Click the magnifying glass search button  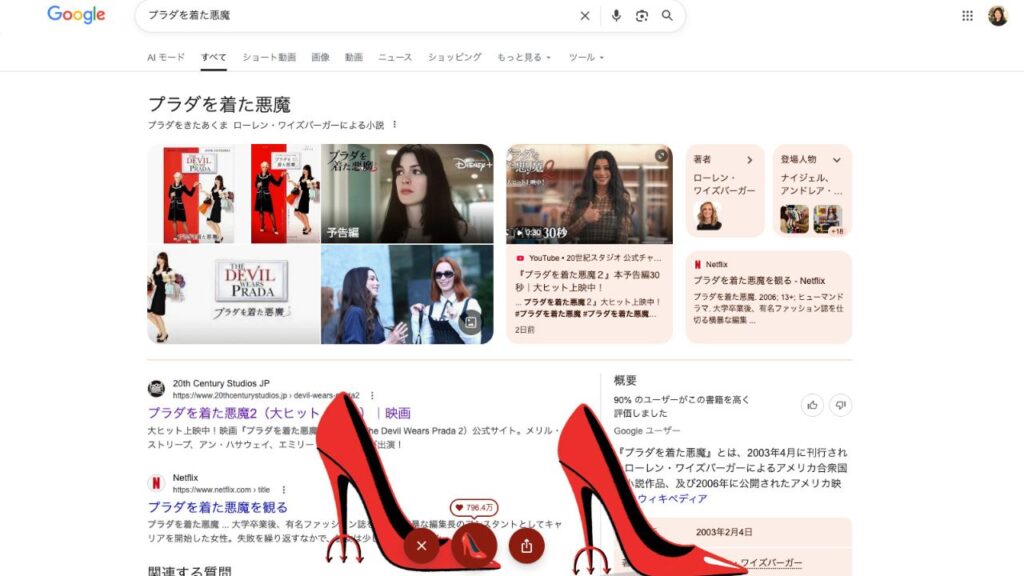pyautogui.click(x=667, y=16)
